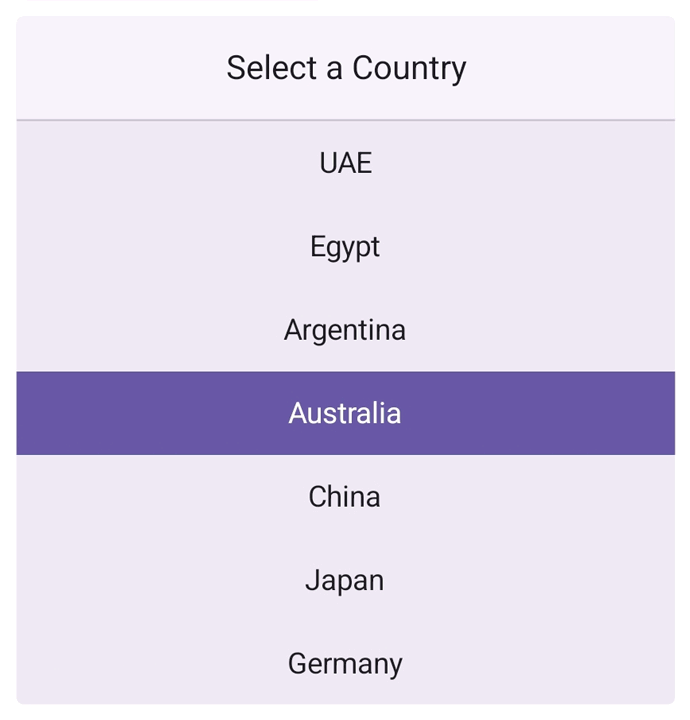Select UAE from the country list
The width and height of the screenshot is (690, 720).
coord(345,163)
